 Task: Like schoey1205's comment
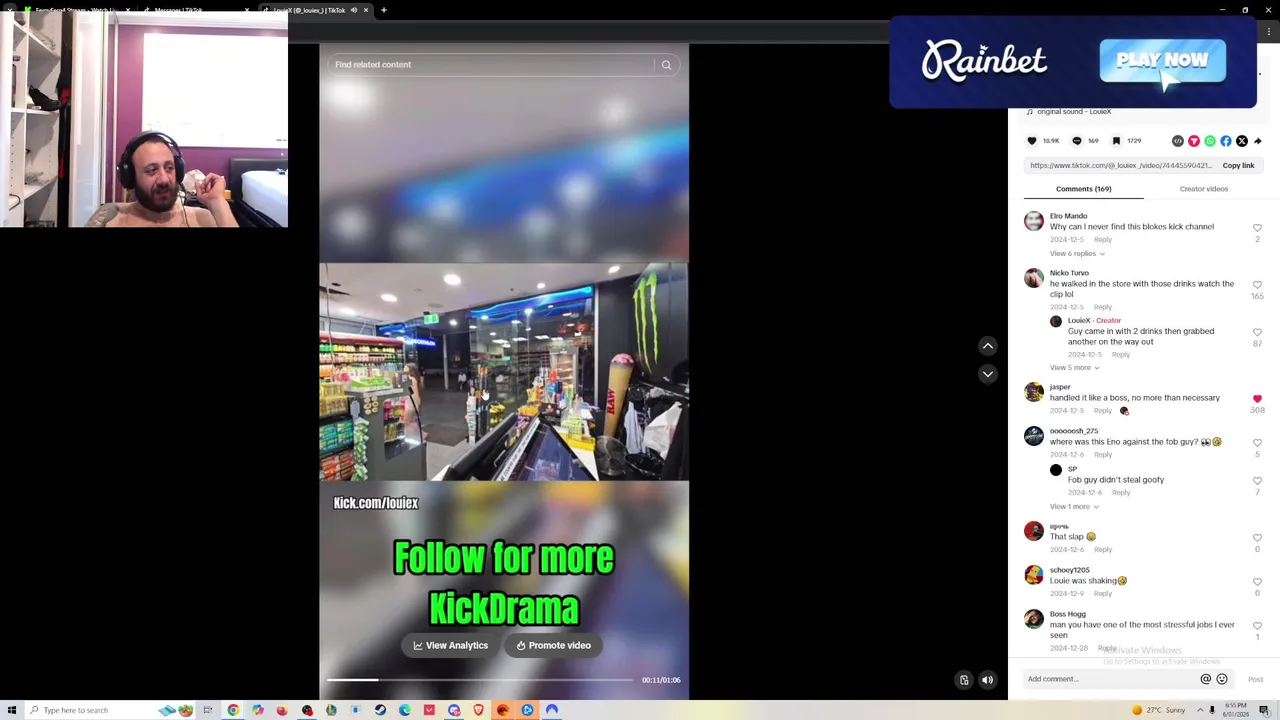point(1257,582)
